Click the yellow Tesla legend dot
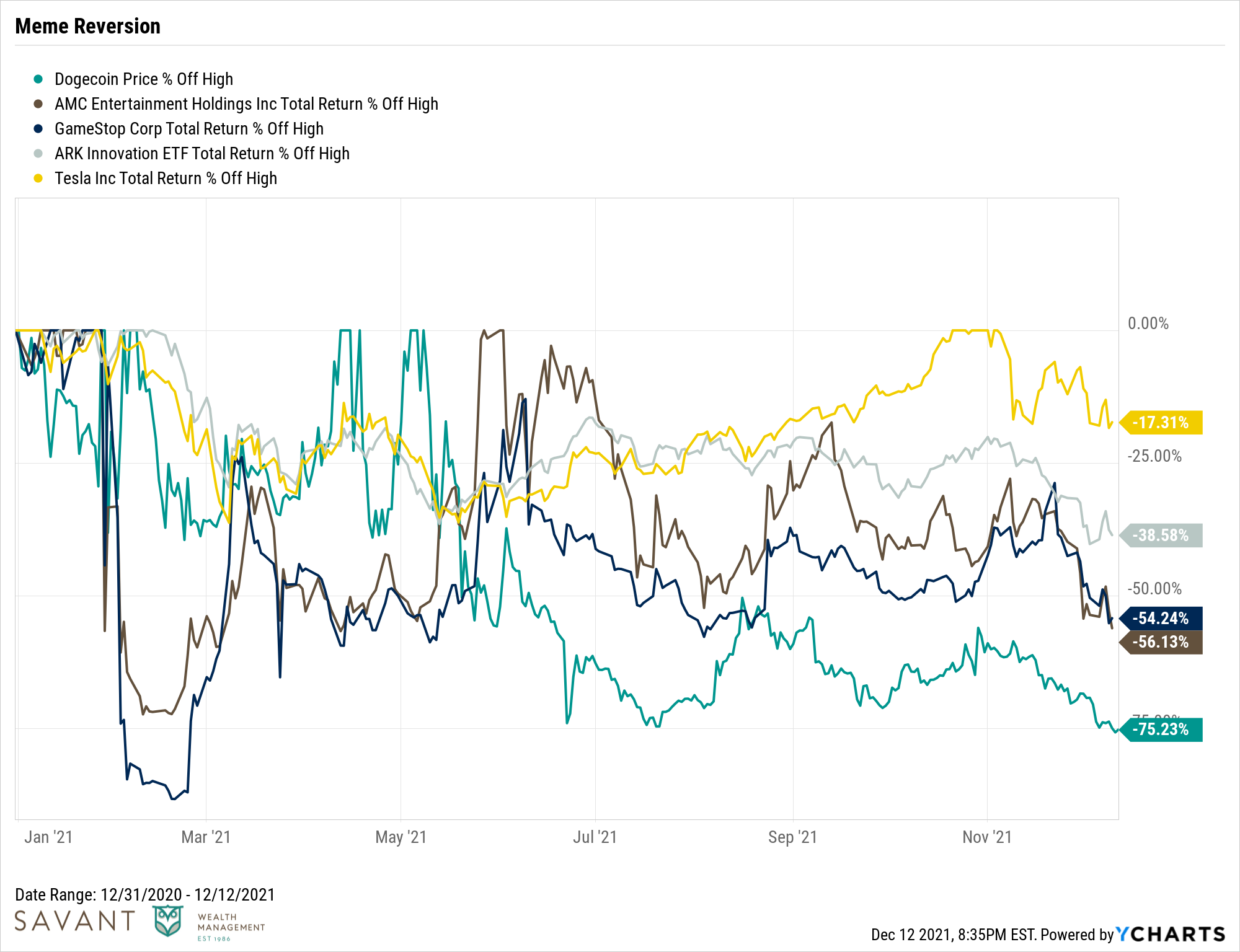 (x=38, y=178)
